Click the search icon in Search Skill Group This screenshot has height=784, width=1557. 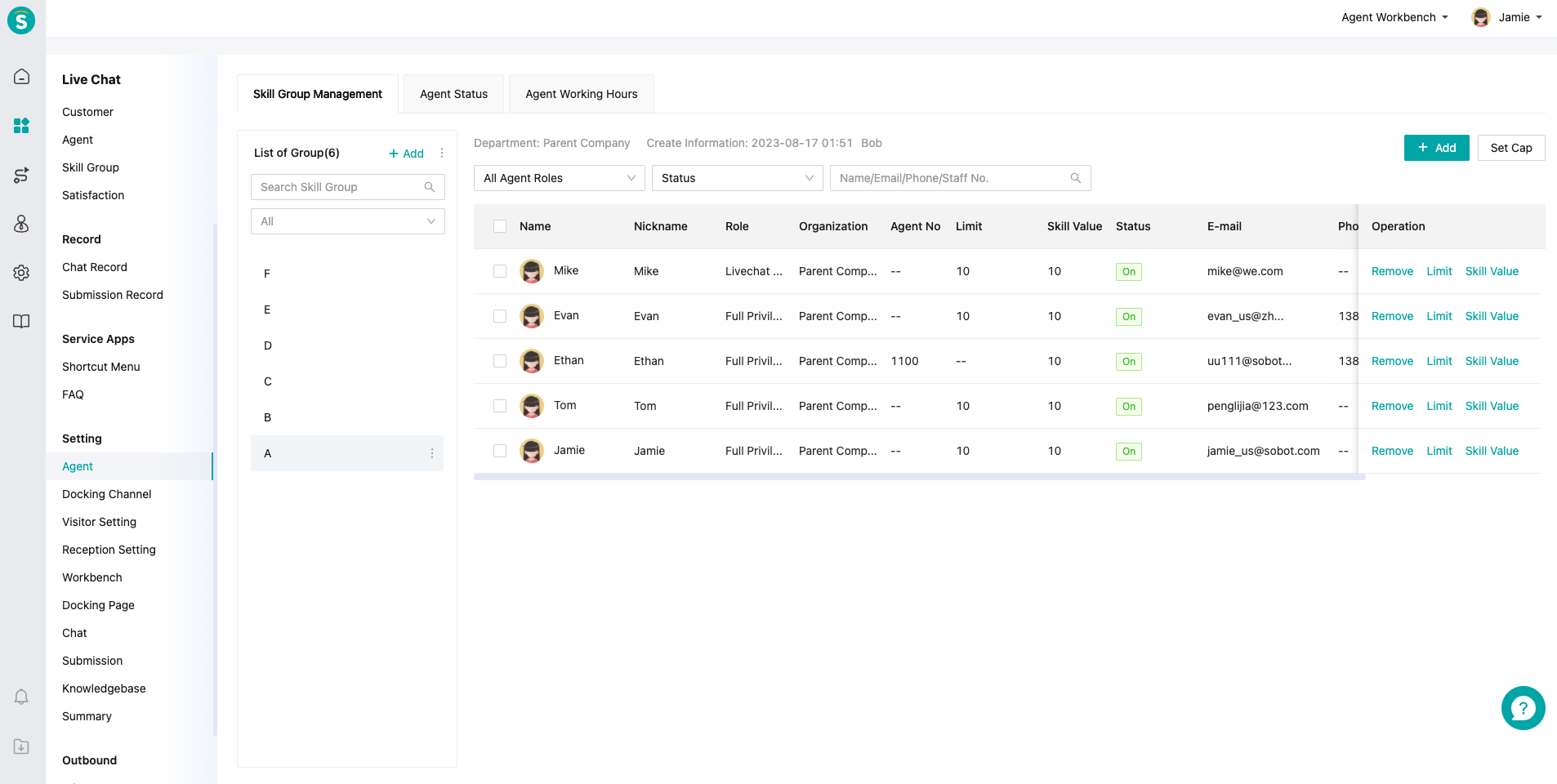(430, 187)
